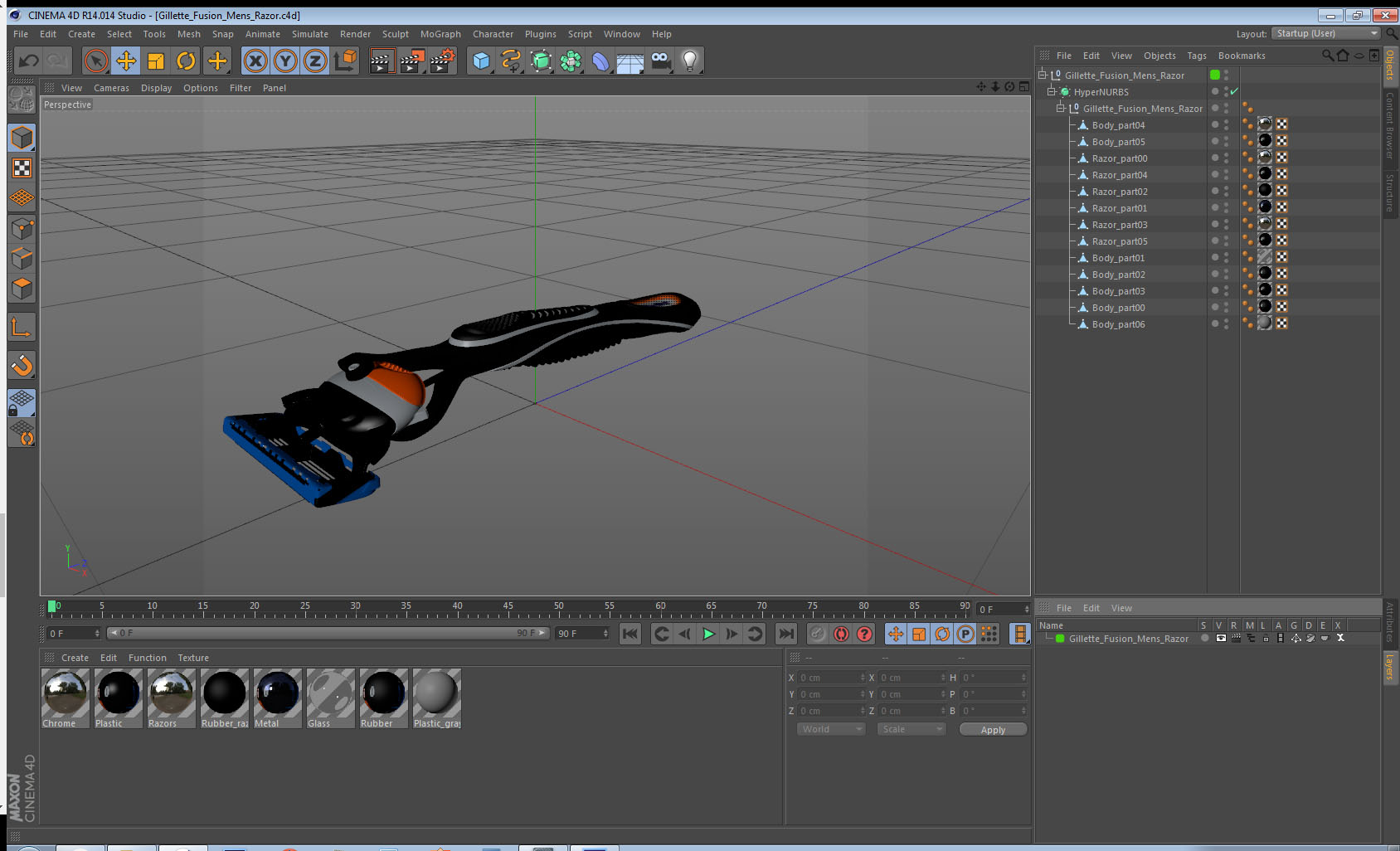Viewport: 1400px width, 851px height.
Task: Enable automatic keyframing red button
Action: (841, 634)
